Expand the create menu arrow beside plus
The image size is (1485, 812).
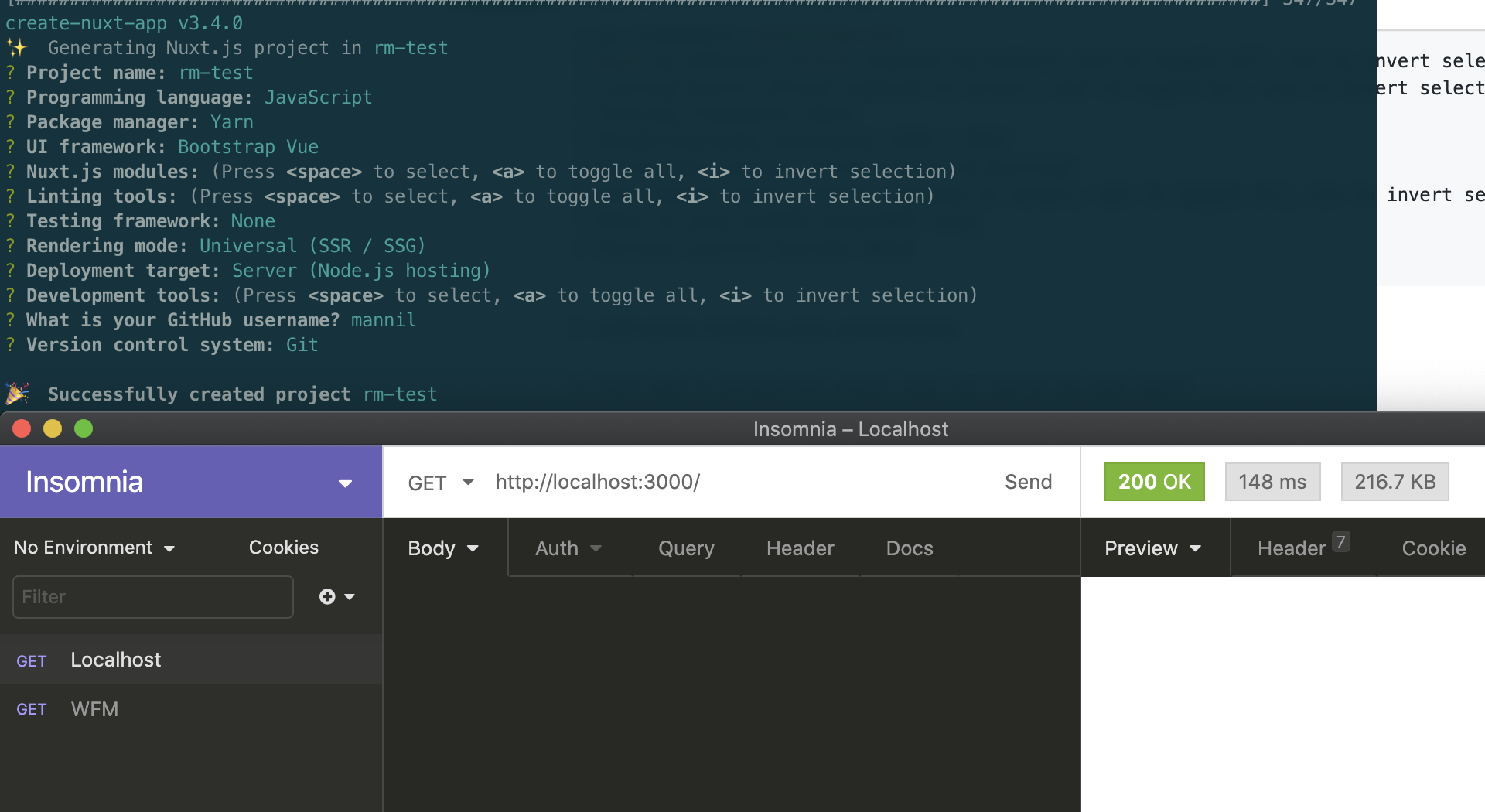(350, 597)
